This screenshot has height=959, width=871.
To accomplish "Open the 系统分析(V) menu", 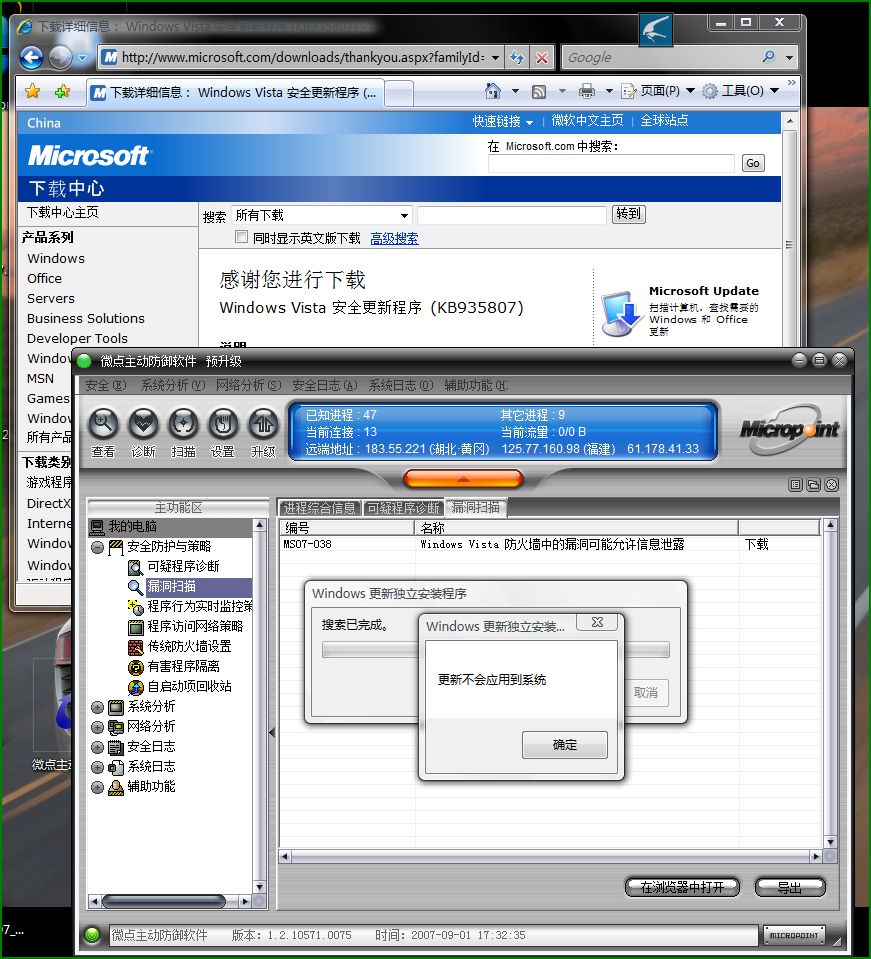I will [173, 385].
